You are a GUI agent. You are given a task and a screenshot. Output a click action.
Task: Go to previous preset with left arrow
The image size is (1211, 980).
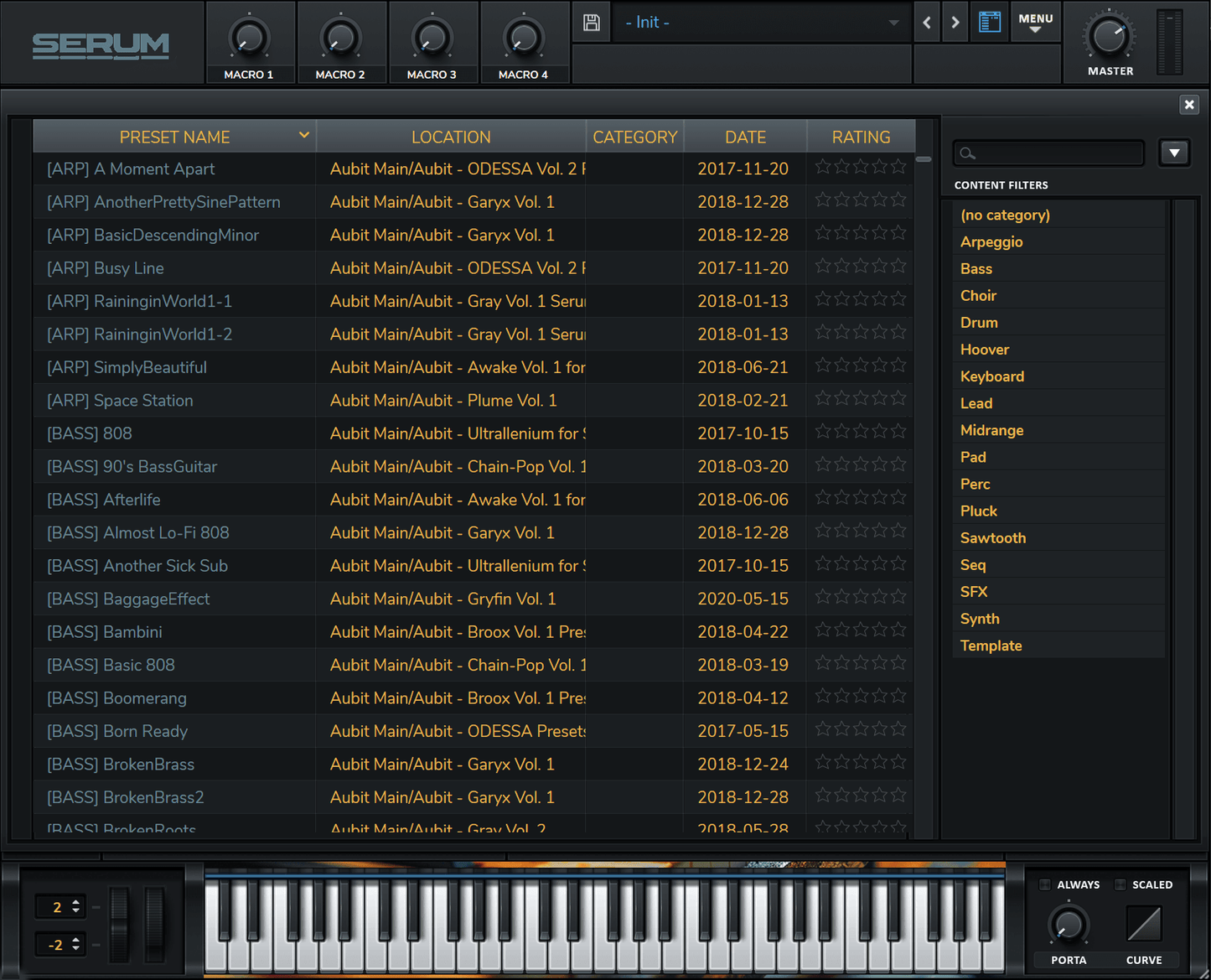click(x=927, y=23)
